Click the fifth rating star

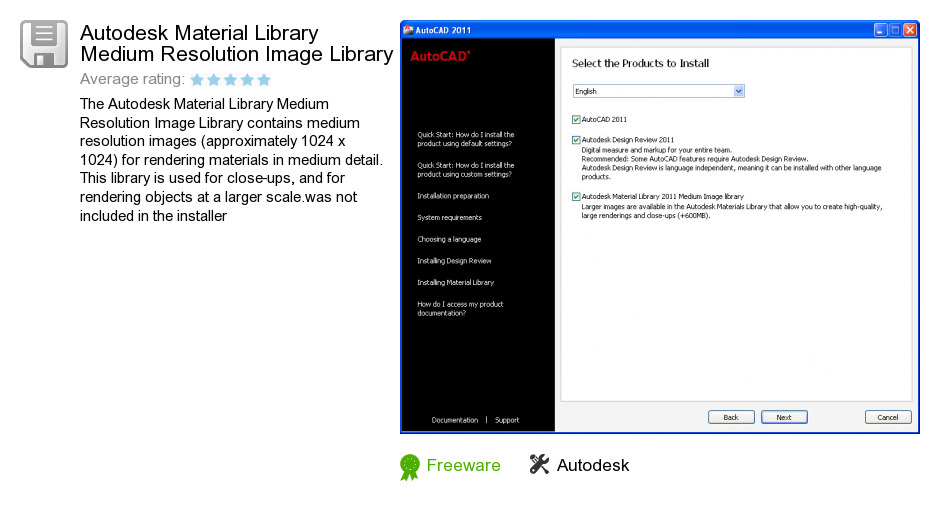pyautogui.click(x=264, y=80)
